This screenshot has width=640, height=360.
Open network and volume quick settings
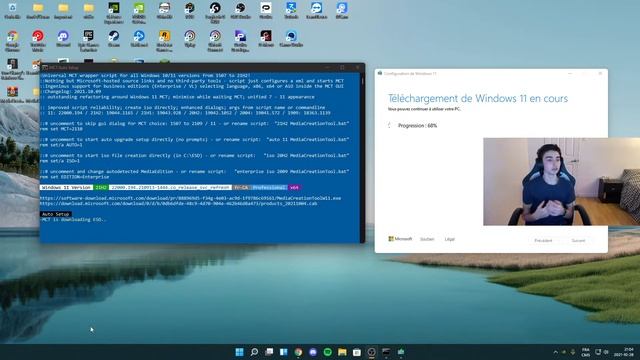point(602,352)
